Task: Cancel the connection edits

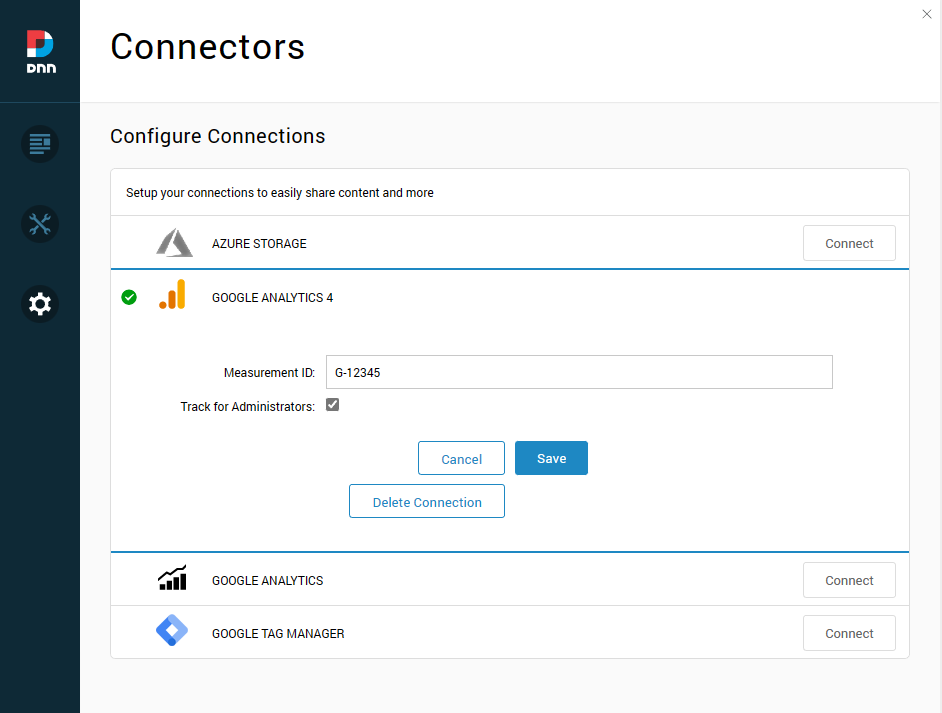Action: (461, 459)
